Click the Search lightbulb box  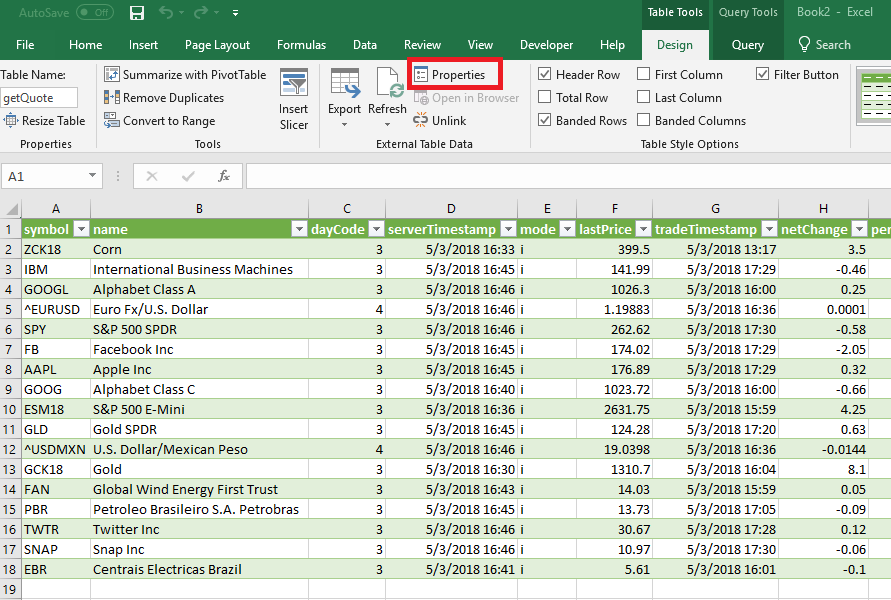tap(825, 45)
